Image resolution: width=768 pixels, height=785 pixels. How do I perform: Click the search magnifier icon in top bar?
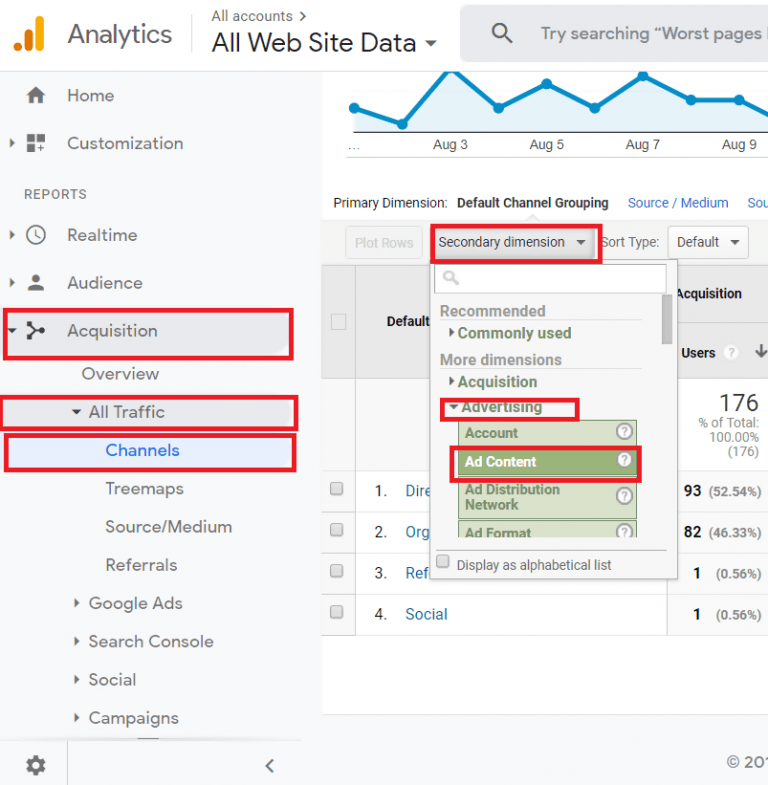[x=502, y=34]
